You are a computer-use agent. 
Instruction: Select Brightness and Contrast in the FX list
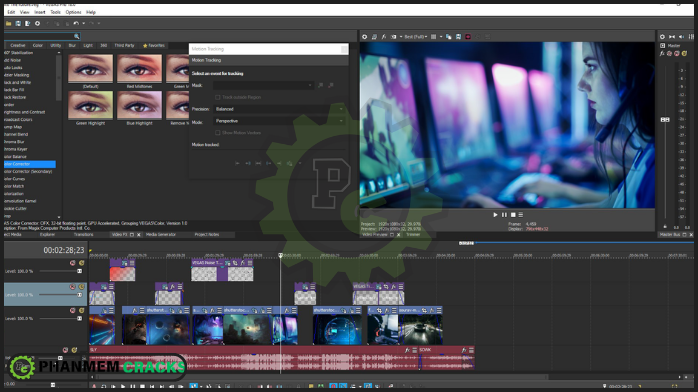coord(24,112)
